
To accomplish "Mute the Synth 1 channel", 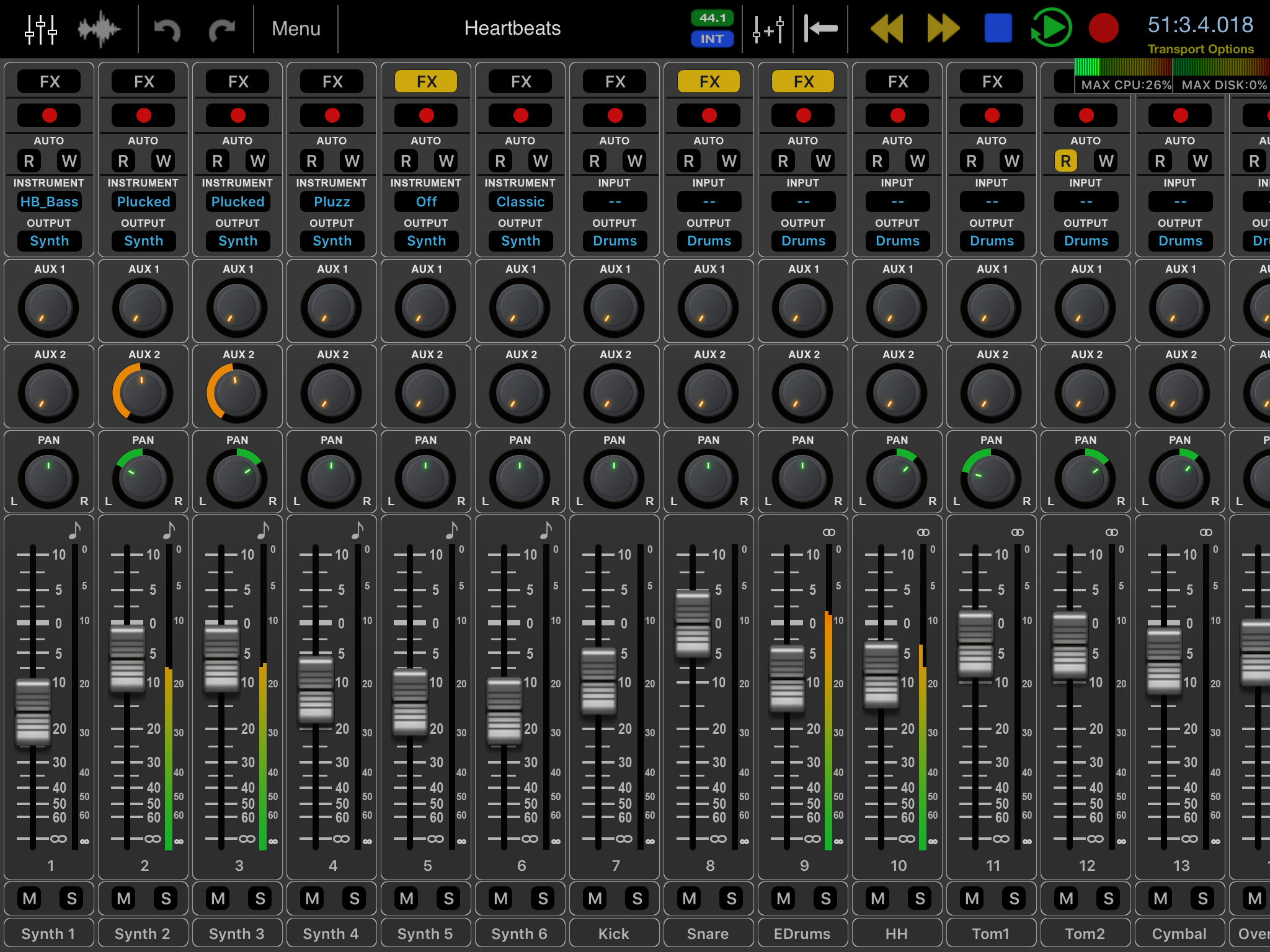I will click(30, 898).
